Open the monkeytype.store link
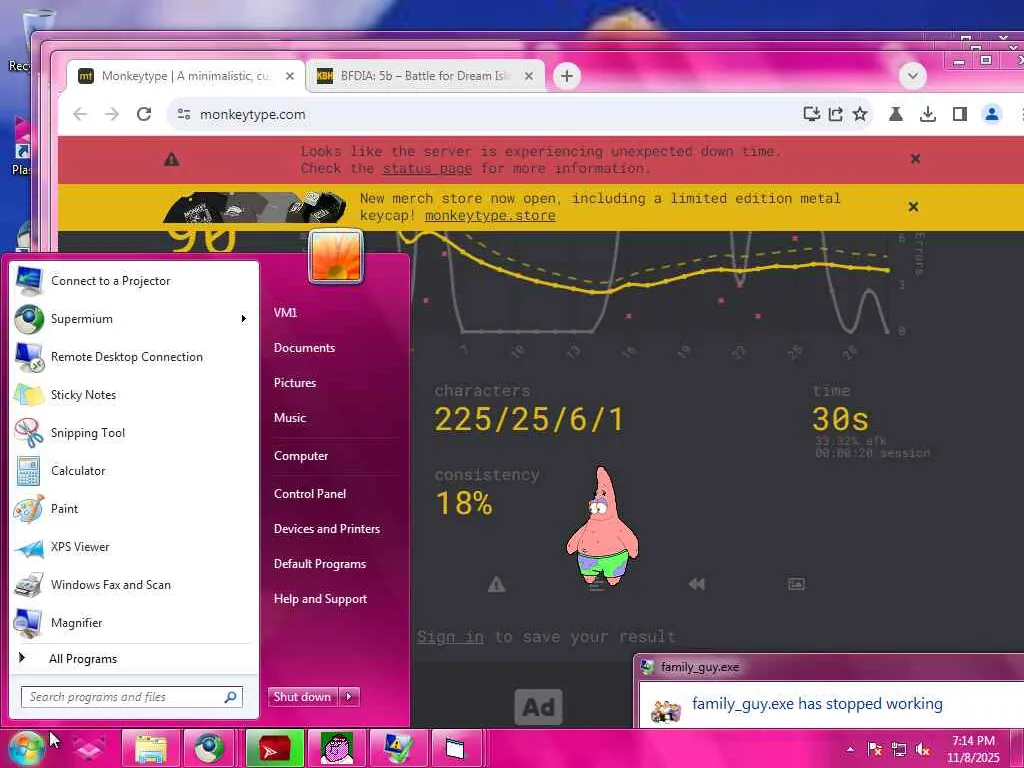The image size is (1024, 768). 490,216
